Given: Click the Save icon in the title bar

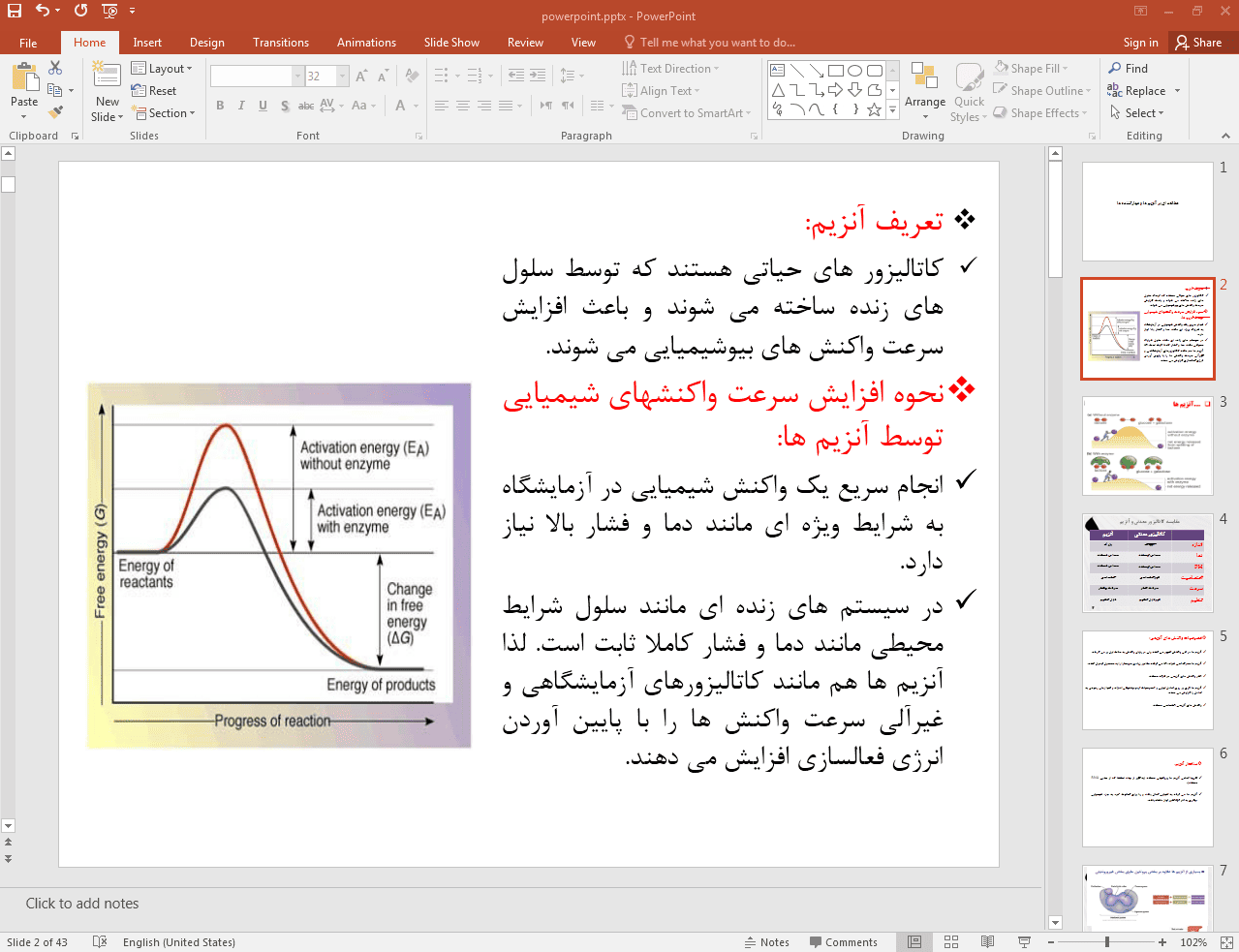Looking at the screenshot, I should pyautogui.click(x=15, y=11).
